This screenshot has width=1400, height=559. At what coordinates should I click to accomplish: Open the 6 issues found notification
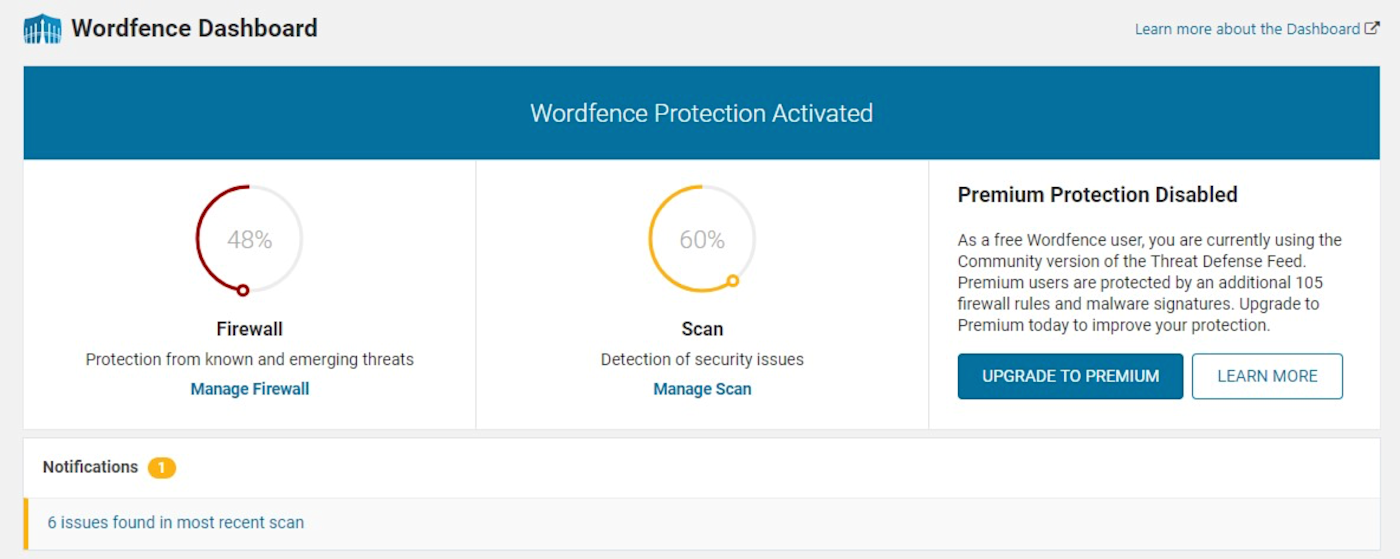tap(176, 522)
